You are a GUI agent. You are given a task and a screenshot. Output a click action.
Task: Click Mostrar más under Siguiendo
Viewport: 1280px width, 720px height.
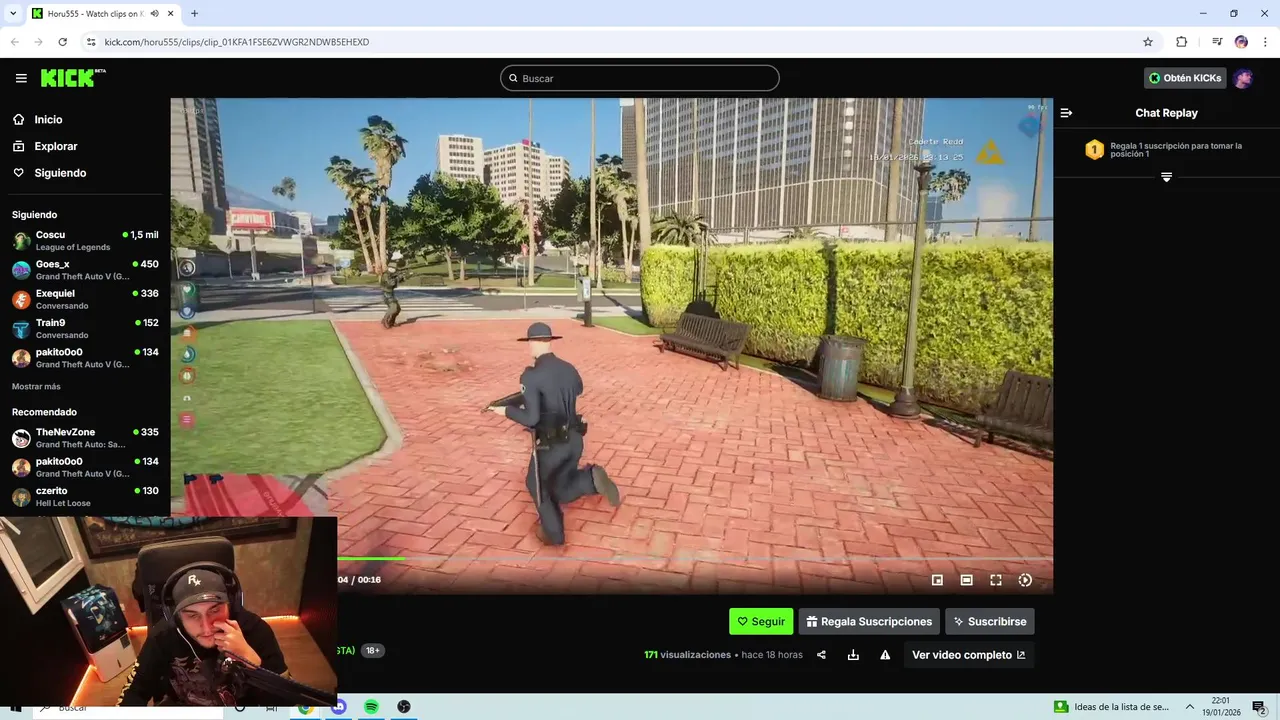click(36, 386)
